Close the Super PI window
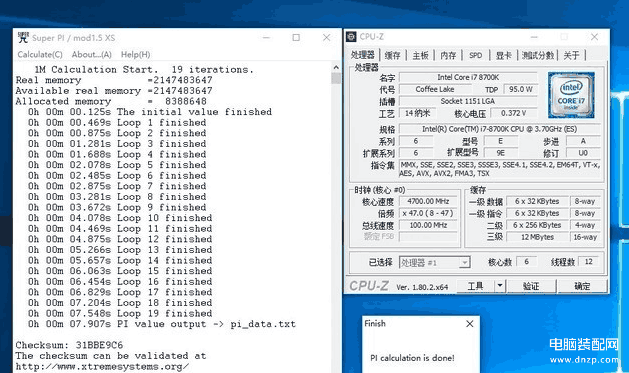 [x=327, y=38]
